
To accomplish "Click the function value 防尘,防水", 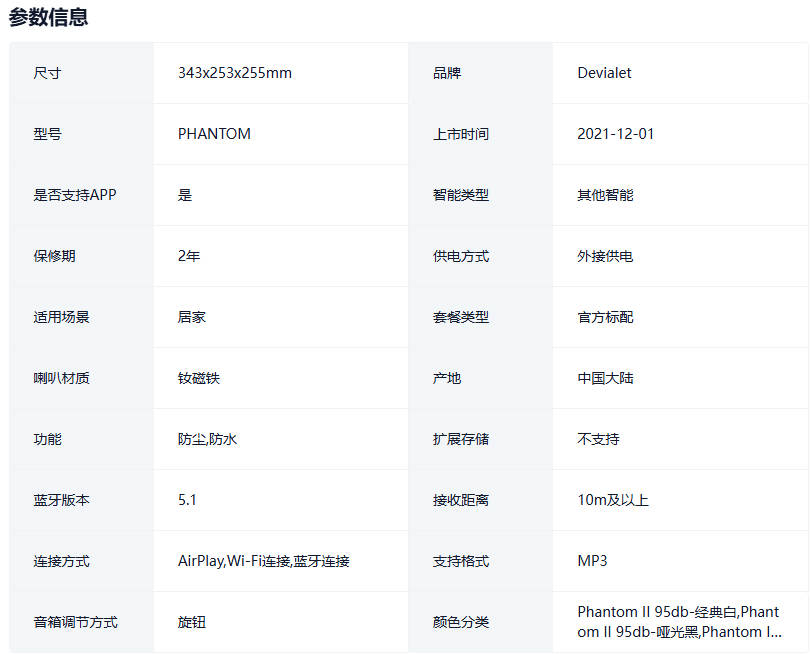I will [207, 439].
